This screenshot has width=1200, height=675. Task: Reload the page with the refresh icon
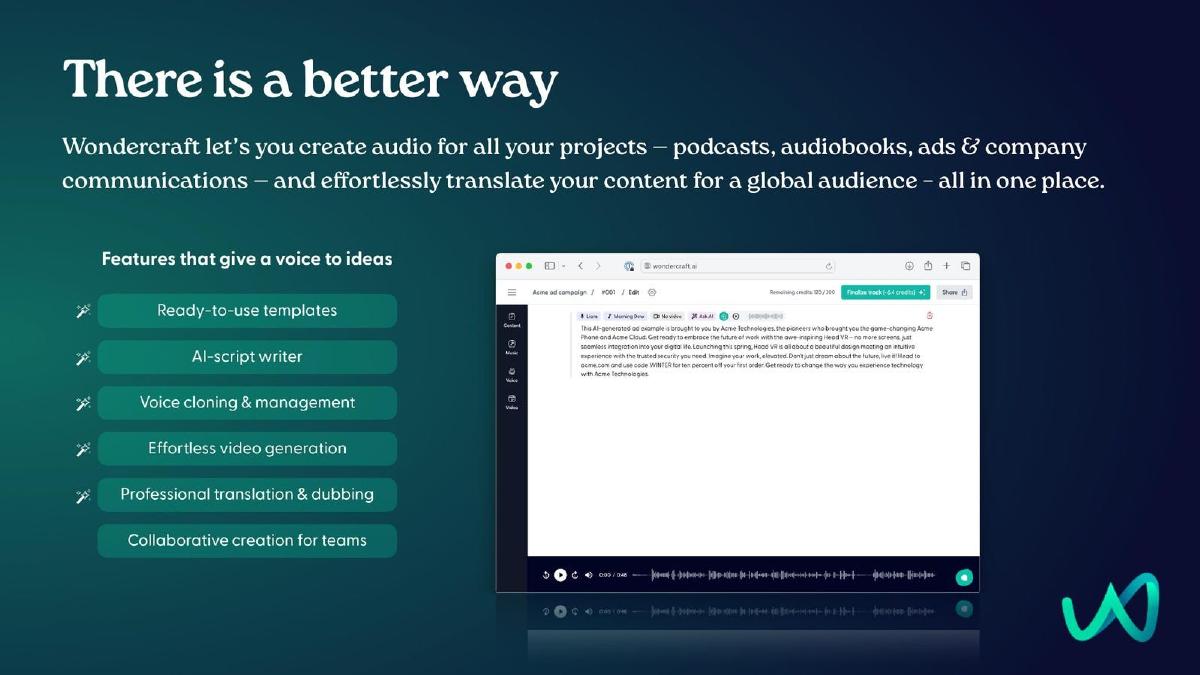tap(829, 266)
